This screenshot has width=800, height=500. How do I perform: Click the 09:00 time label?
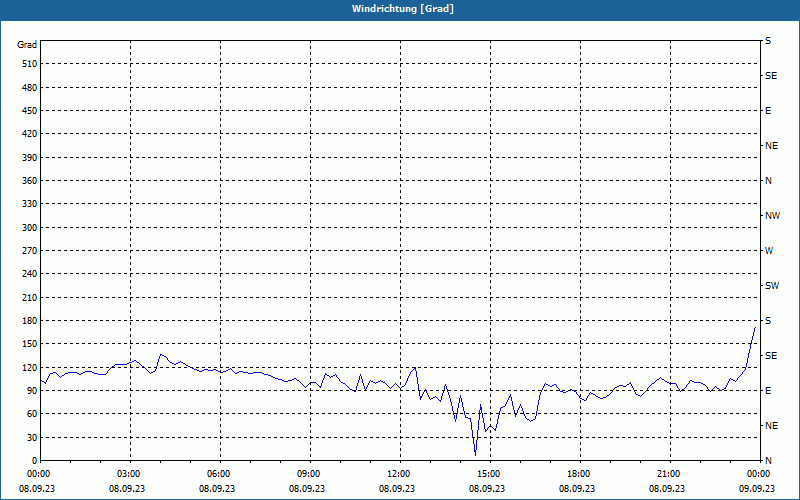pos(307,474)
